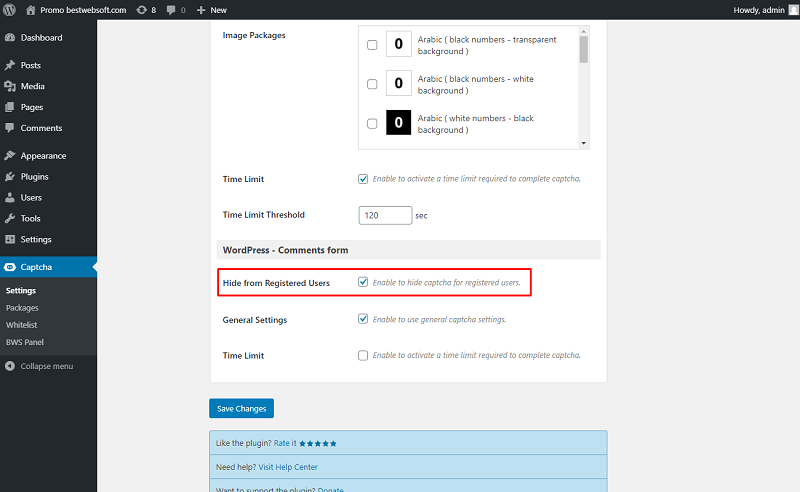Open the comments bubble icon in admin bar
Viewport: 800px width, 492px height.
pos(171,10)
